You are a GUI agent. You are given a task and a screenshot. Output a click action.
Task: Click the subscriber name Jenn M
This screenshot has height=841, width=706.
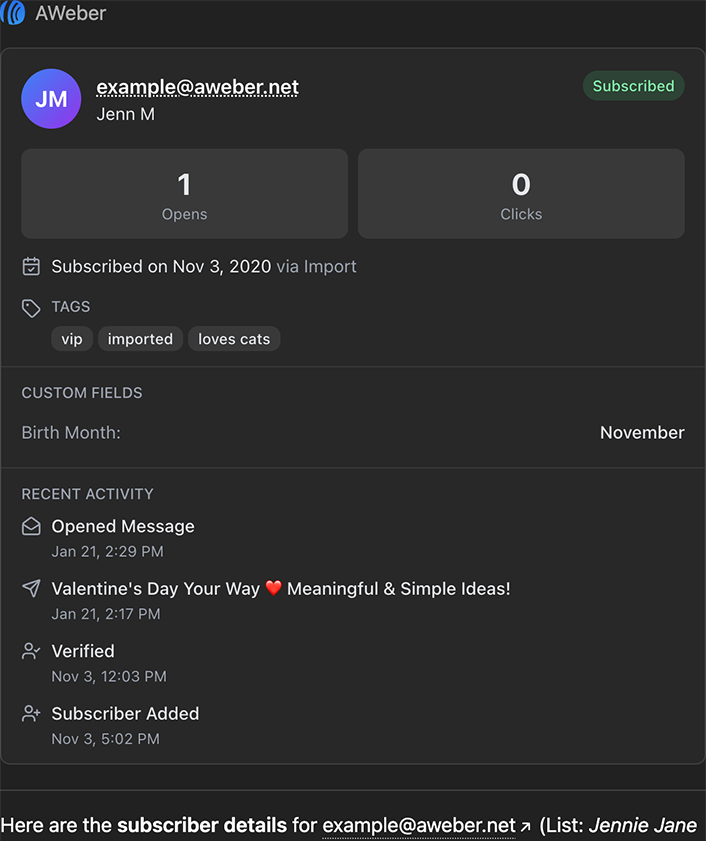tap(125, 114)
